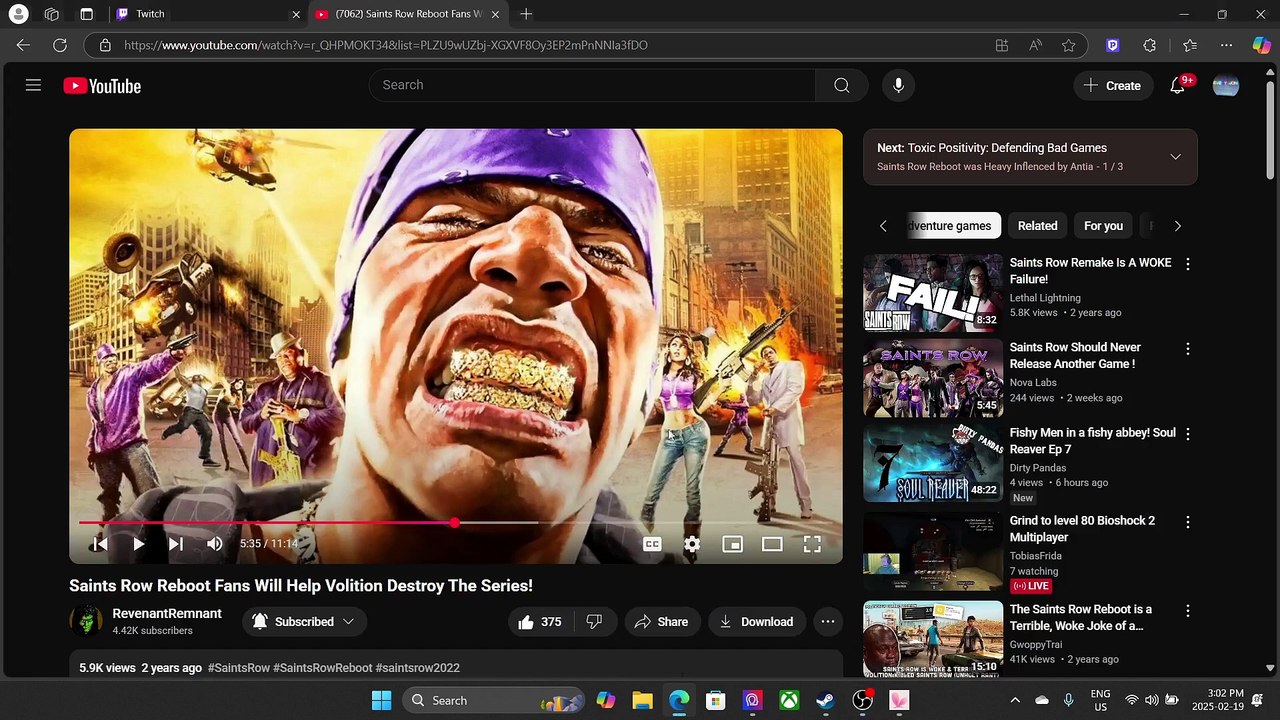Click the address bar URL
The image size is (1280, 720).
tap(386, 45)
